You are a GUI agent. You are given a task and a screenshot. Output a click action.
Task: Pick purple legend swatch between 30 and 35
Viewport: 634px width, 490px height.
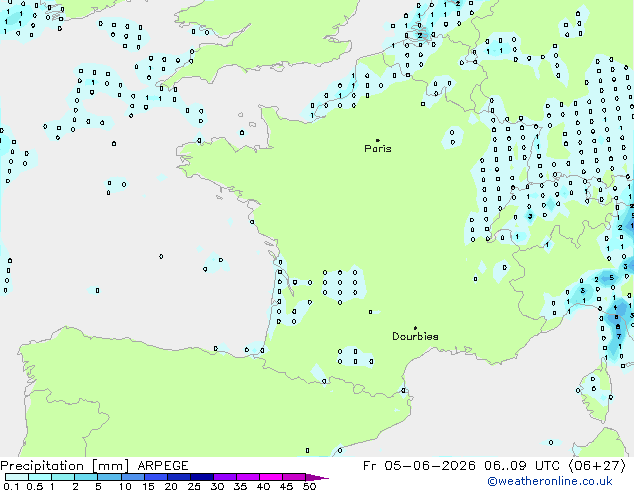point(225,477)
